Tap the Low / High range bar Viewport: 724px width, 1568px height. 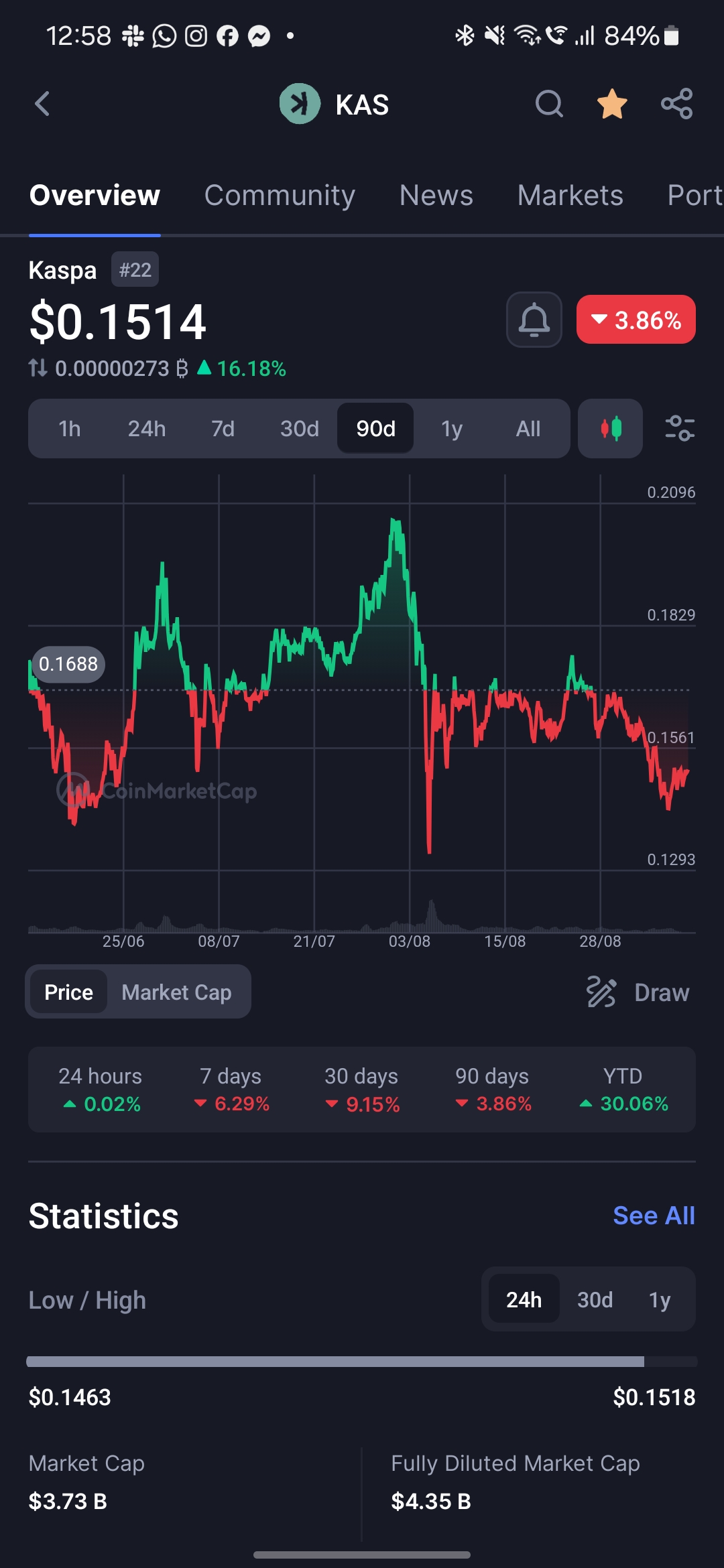[362, 1362]
